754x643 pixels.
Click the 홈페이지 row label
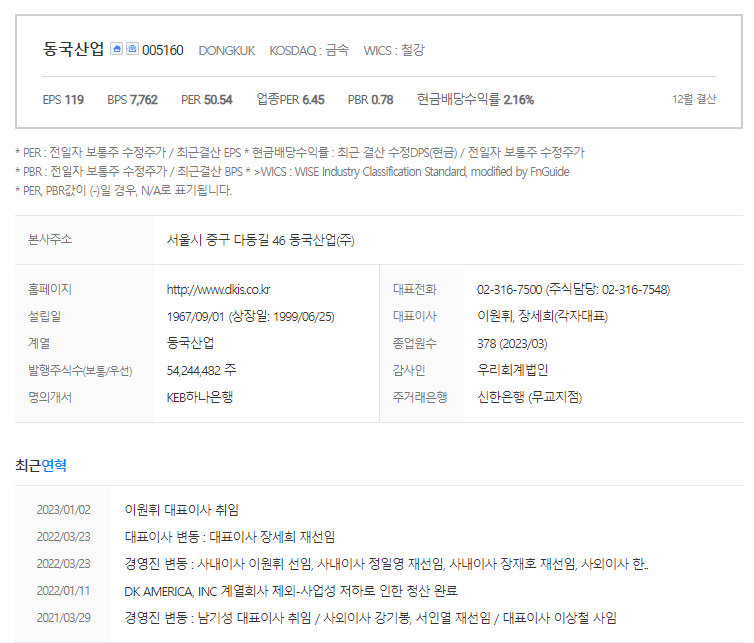click(x=50, y=289)
